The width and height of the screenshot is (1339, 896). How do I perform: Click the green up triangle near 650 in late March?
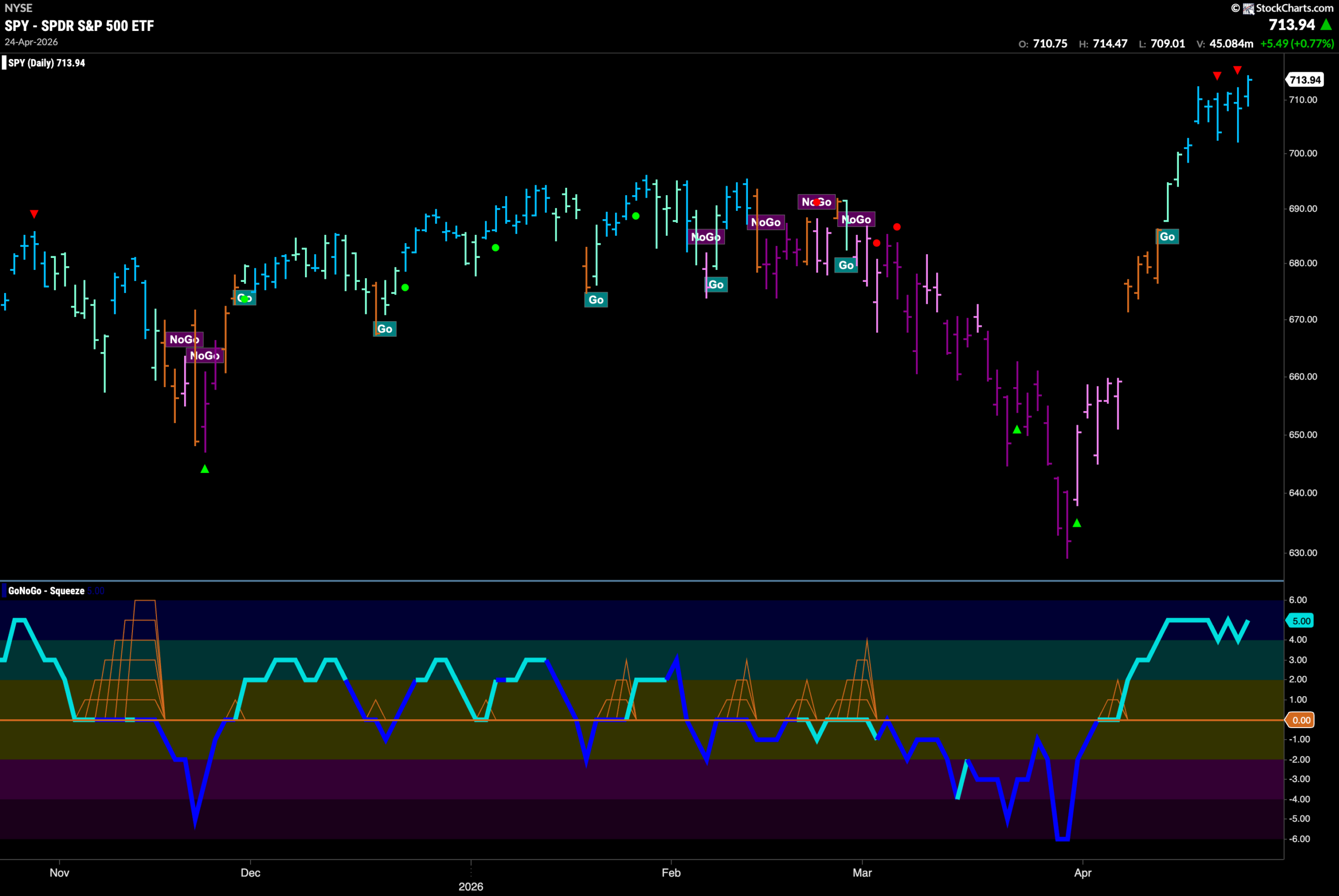click(x=1017, y=429)
